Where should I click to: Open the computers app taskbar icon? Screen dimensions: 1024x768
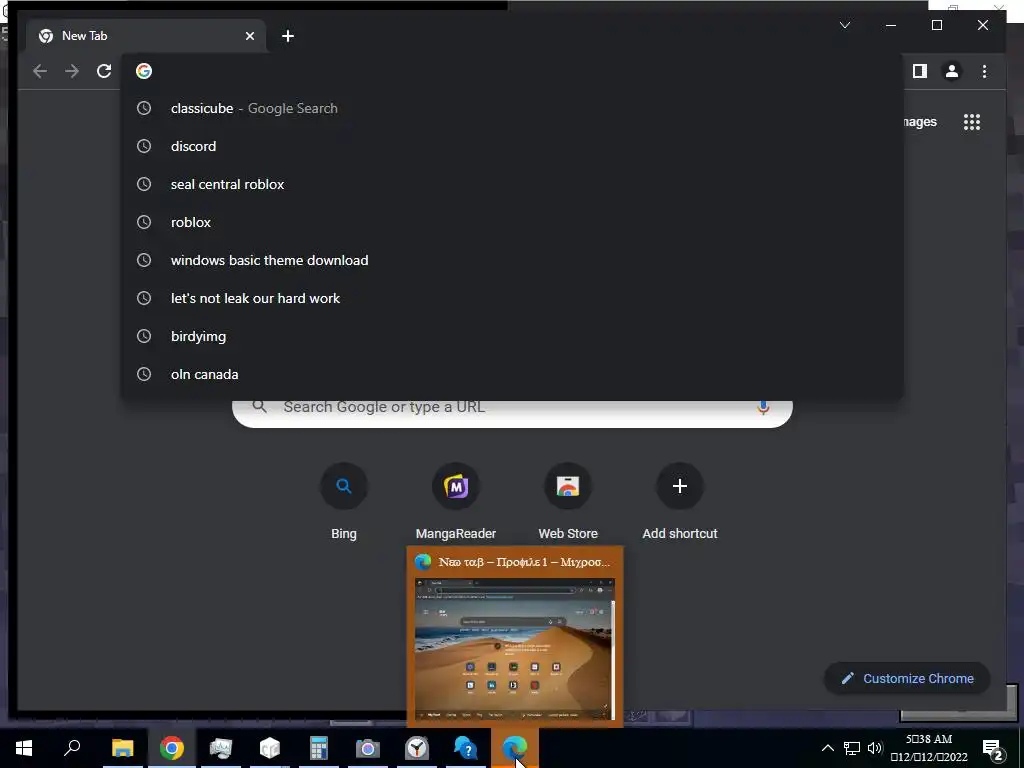tap(221, 748)
